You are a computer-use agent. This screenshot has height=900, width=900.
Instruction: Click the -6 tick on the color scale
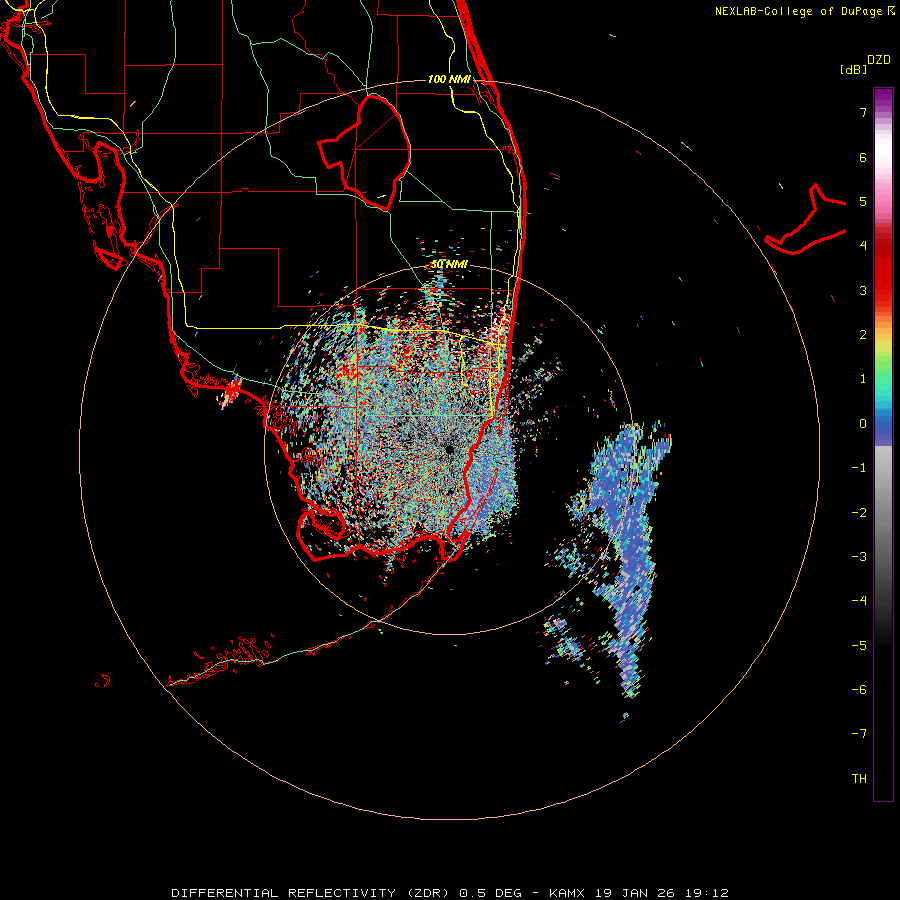tap(859, 689)
